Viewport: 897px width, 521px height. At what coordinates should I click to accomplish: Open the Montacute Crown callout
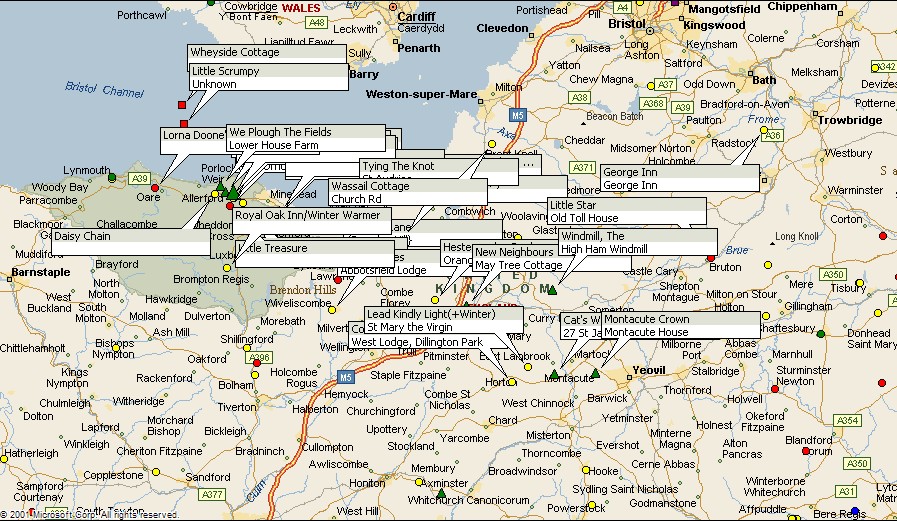(681, 325)
